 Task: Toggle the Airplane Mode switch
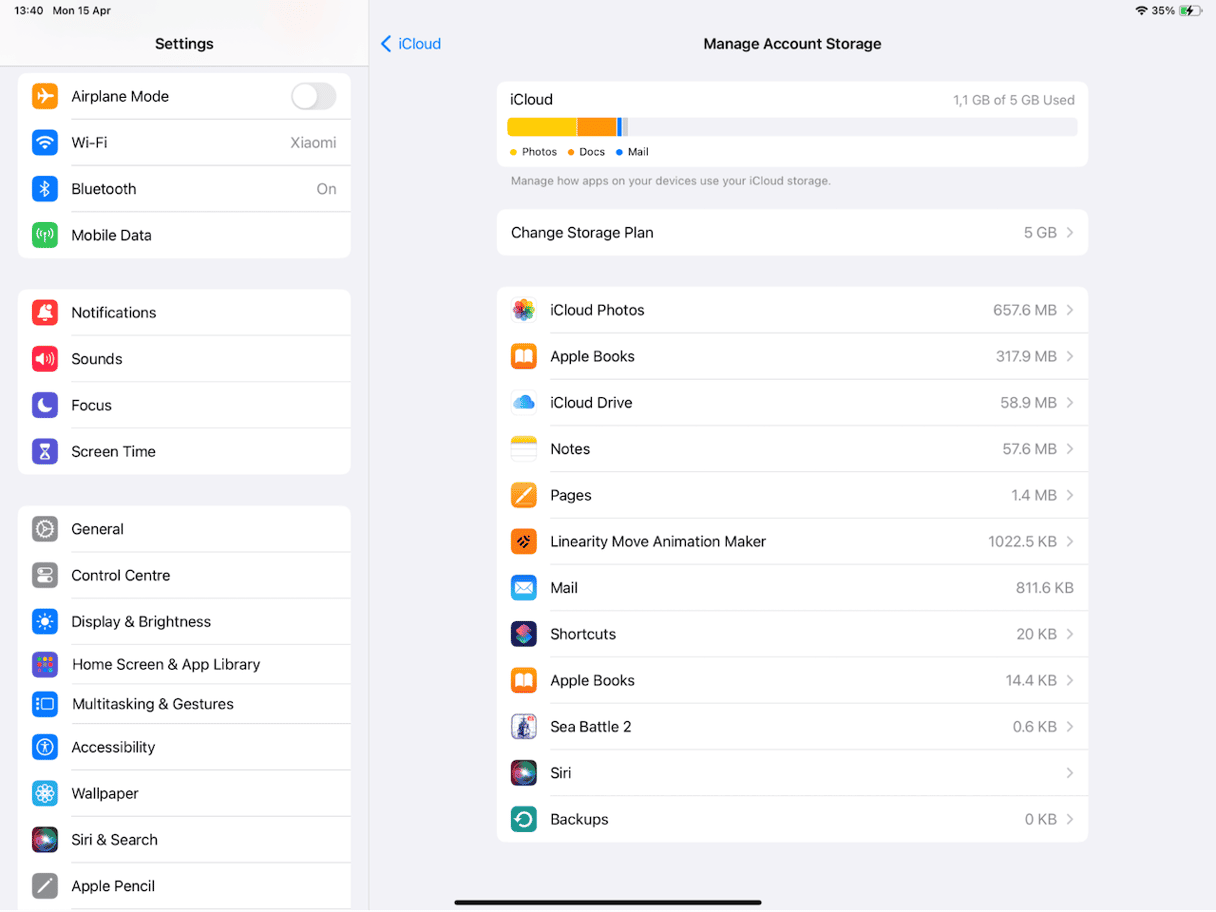(314, 96)
